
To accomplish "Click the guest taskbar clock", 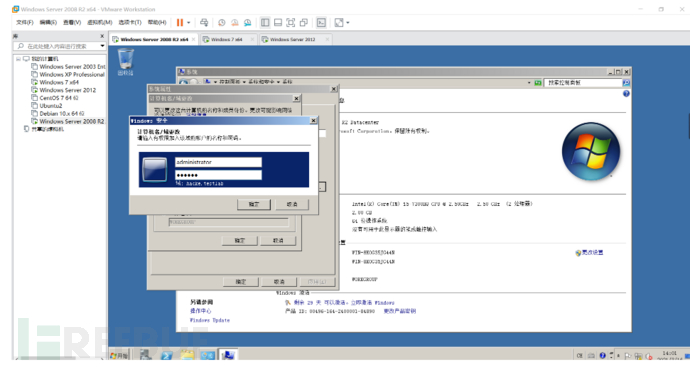I will tap(670, 355).
